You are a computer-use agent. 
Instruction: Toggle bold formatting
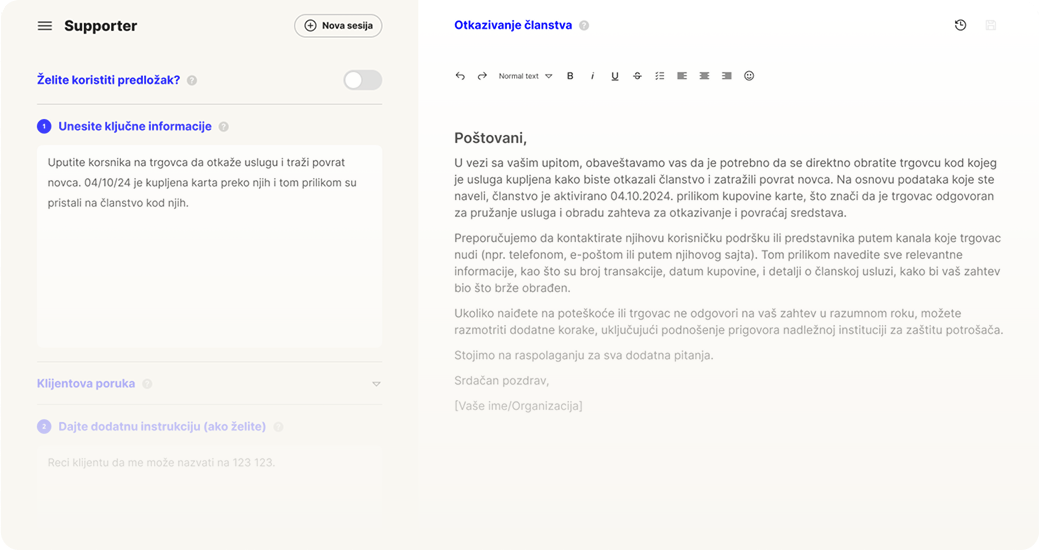tap(570, 76)
